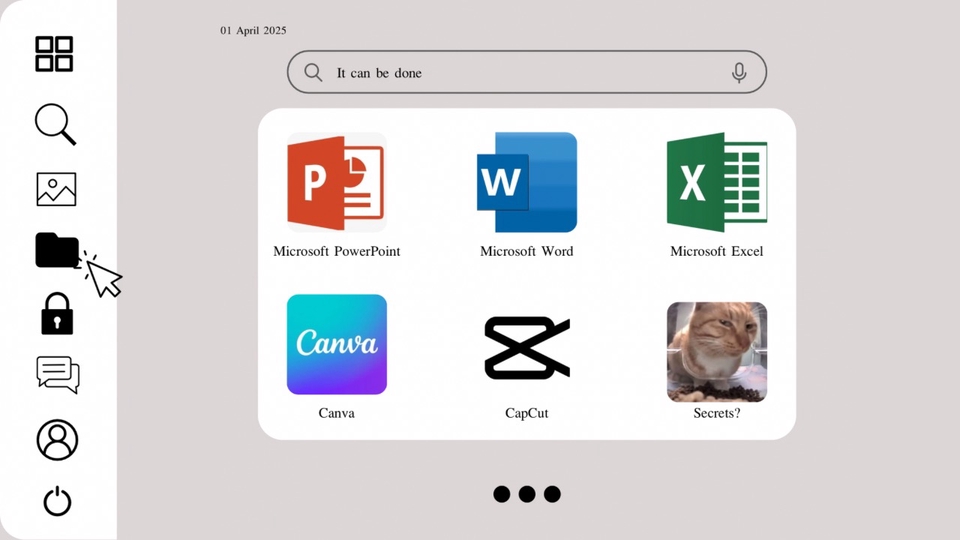Select the first page indicator dot
Image resolution: width=960 pixels, height=540 pixels.
pyautogui.click(x=502, y=494)
